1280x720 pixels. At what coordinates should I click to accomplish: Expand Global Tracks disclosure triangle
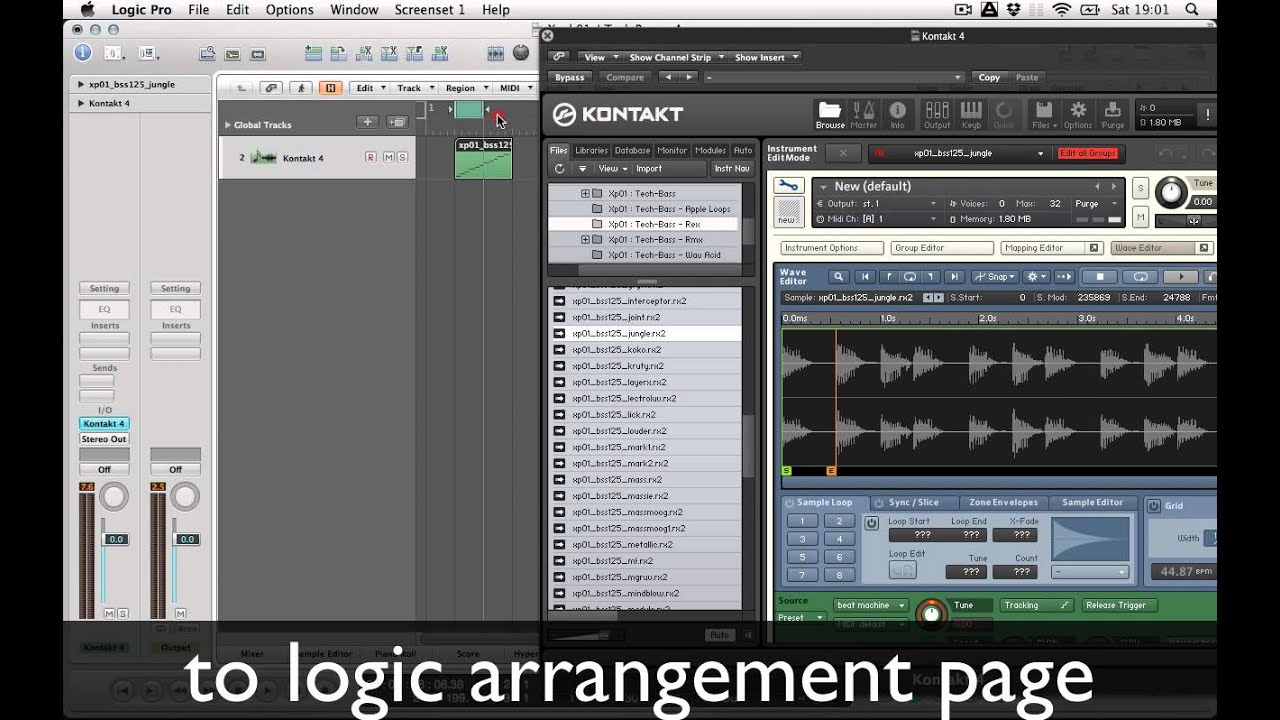[x=227, y=125]
